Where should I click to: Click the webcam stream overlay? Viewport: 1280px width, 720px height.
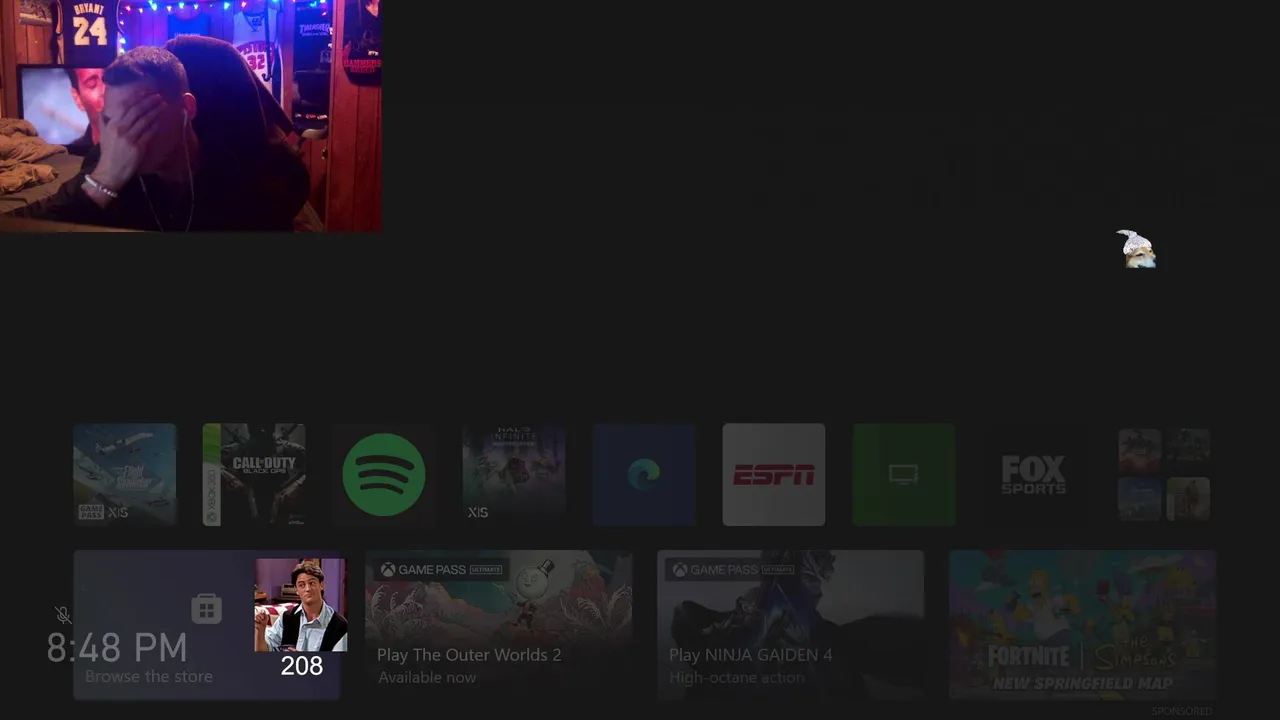190,116
